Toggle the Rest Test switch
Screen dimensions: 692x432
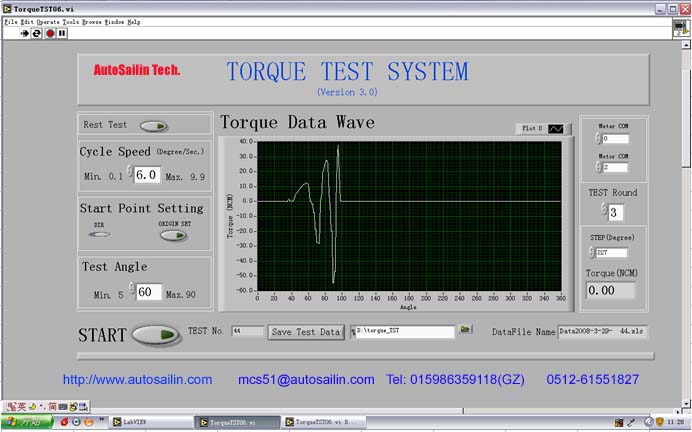154,126
